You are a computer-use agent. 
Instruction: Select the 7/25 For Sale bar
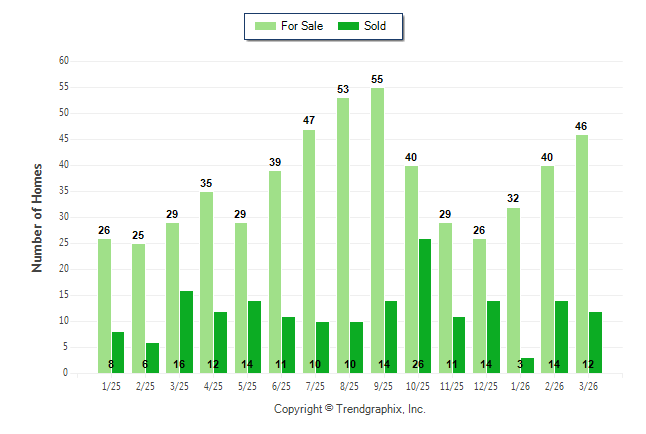coord(309,251)
